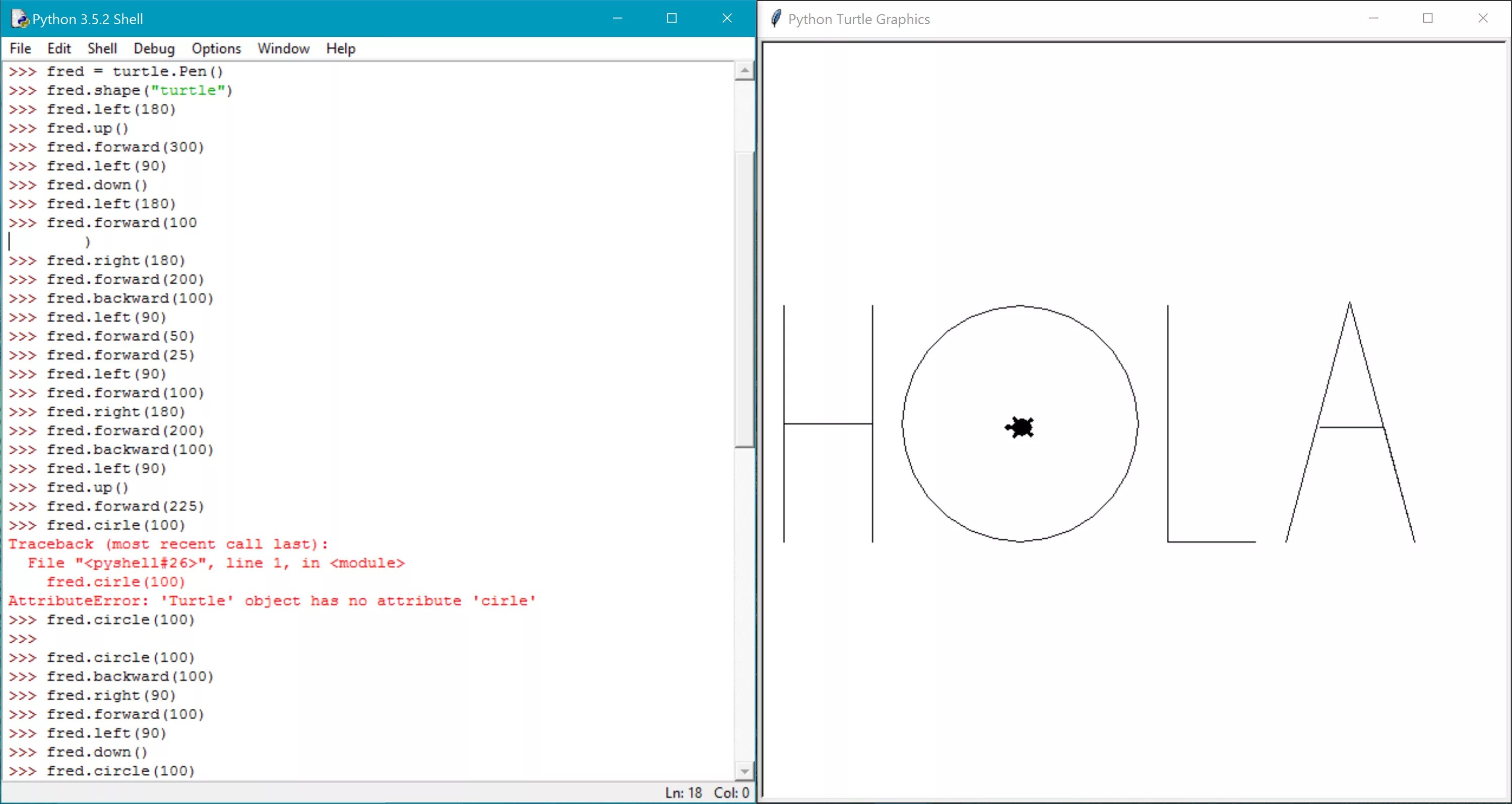The height and width of the screenshot is (804, 1512).
Task: Open the Help menu
Action: (x=340, y=49)
